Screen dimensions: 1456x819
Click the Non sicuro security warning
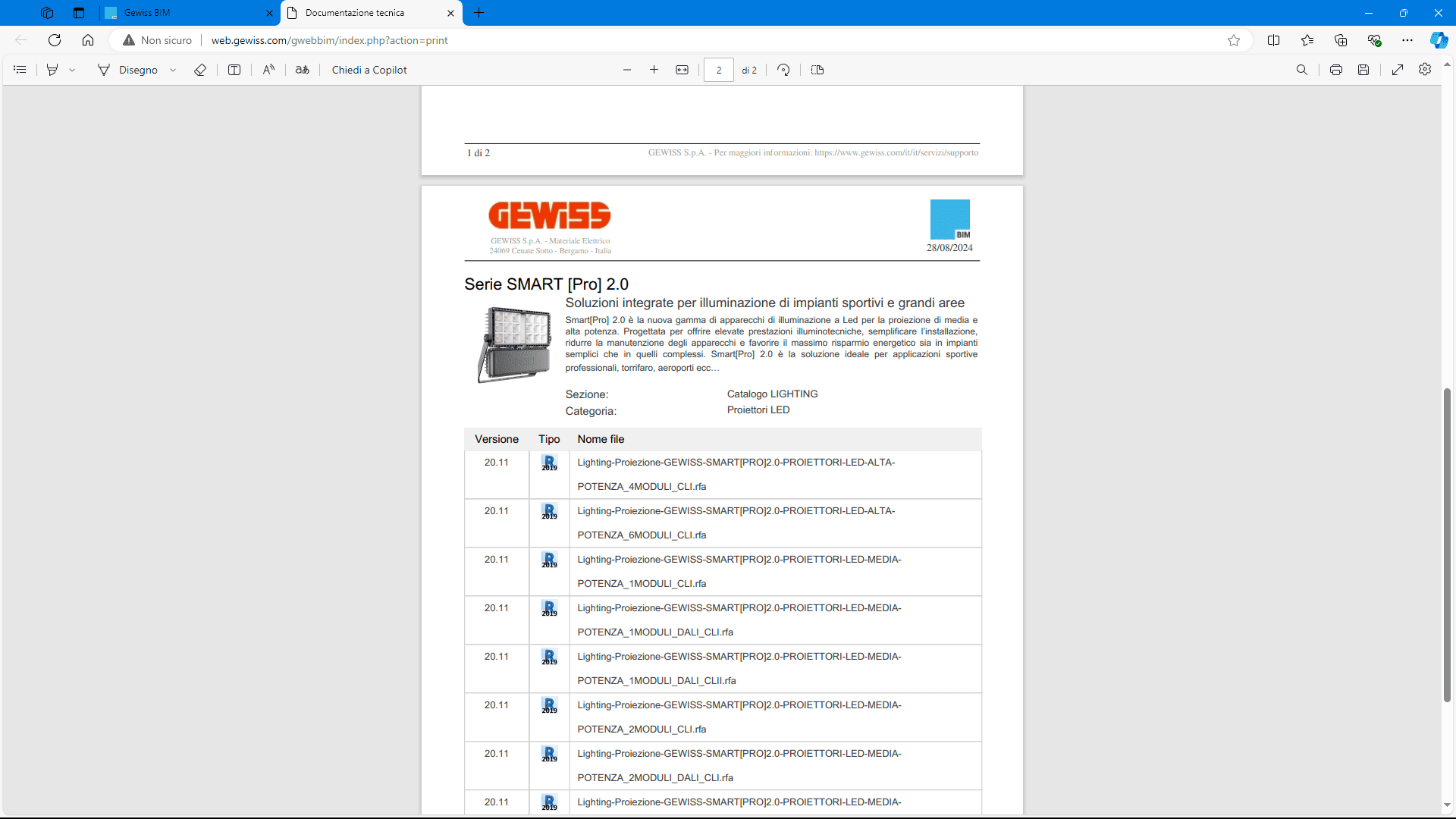(158, 40)
